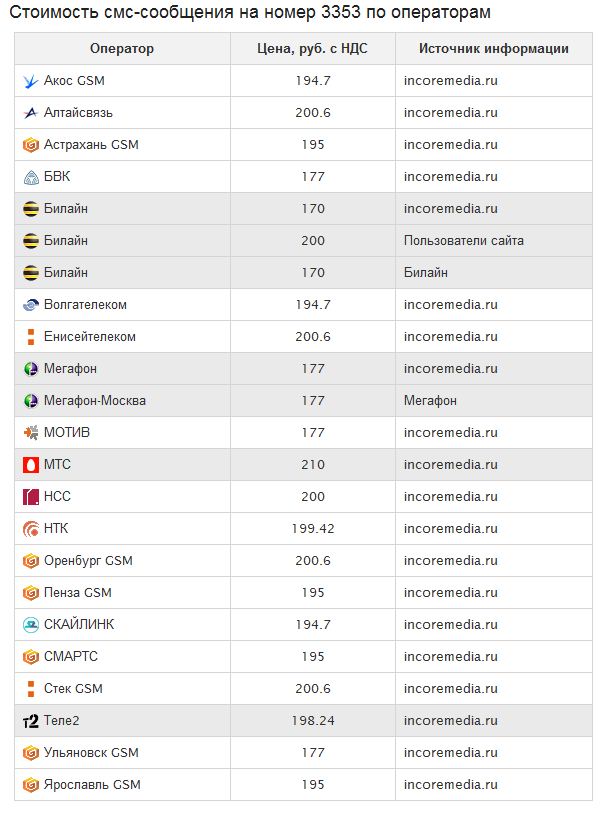This screenshot has width=614, height=817.
Task: Click the Цена, руб. с НДС header
Action: tap(312, 49)
